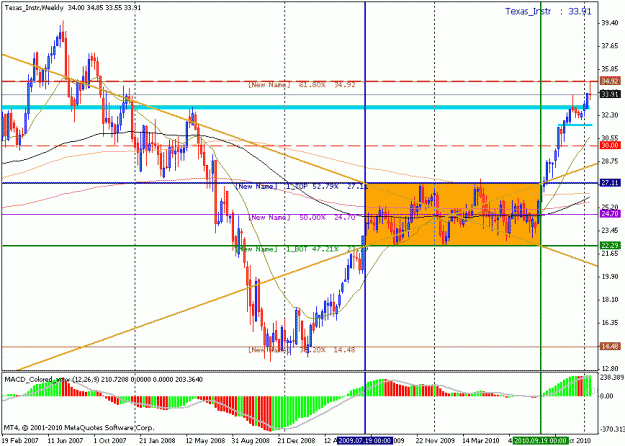Click the green 2010.09.19 00:00 time marker
The image size is (625, 446).
540,441
